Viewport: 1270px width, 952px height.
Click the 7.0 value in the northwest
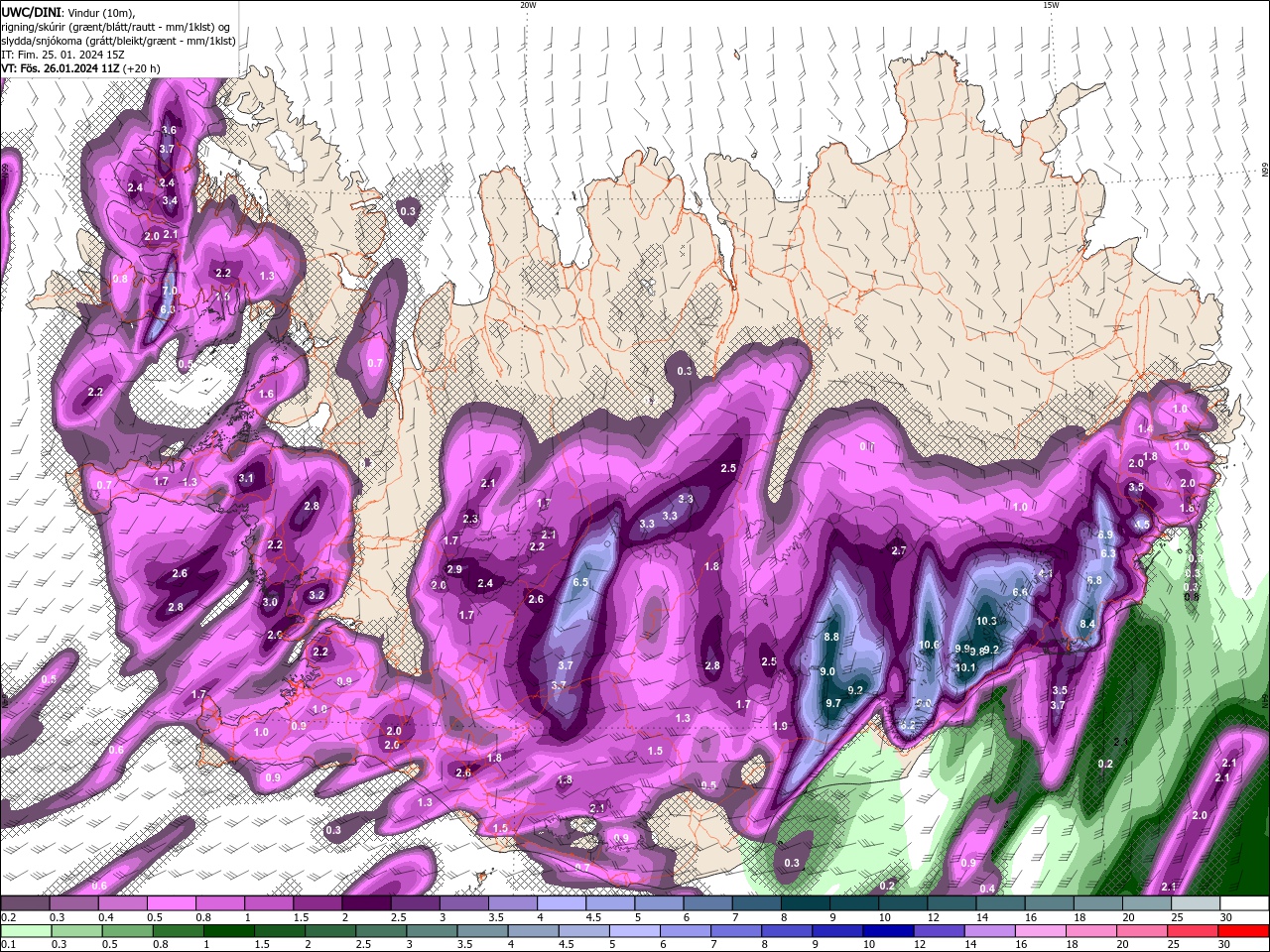(169, 291)
